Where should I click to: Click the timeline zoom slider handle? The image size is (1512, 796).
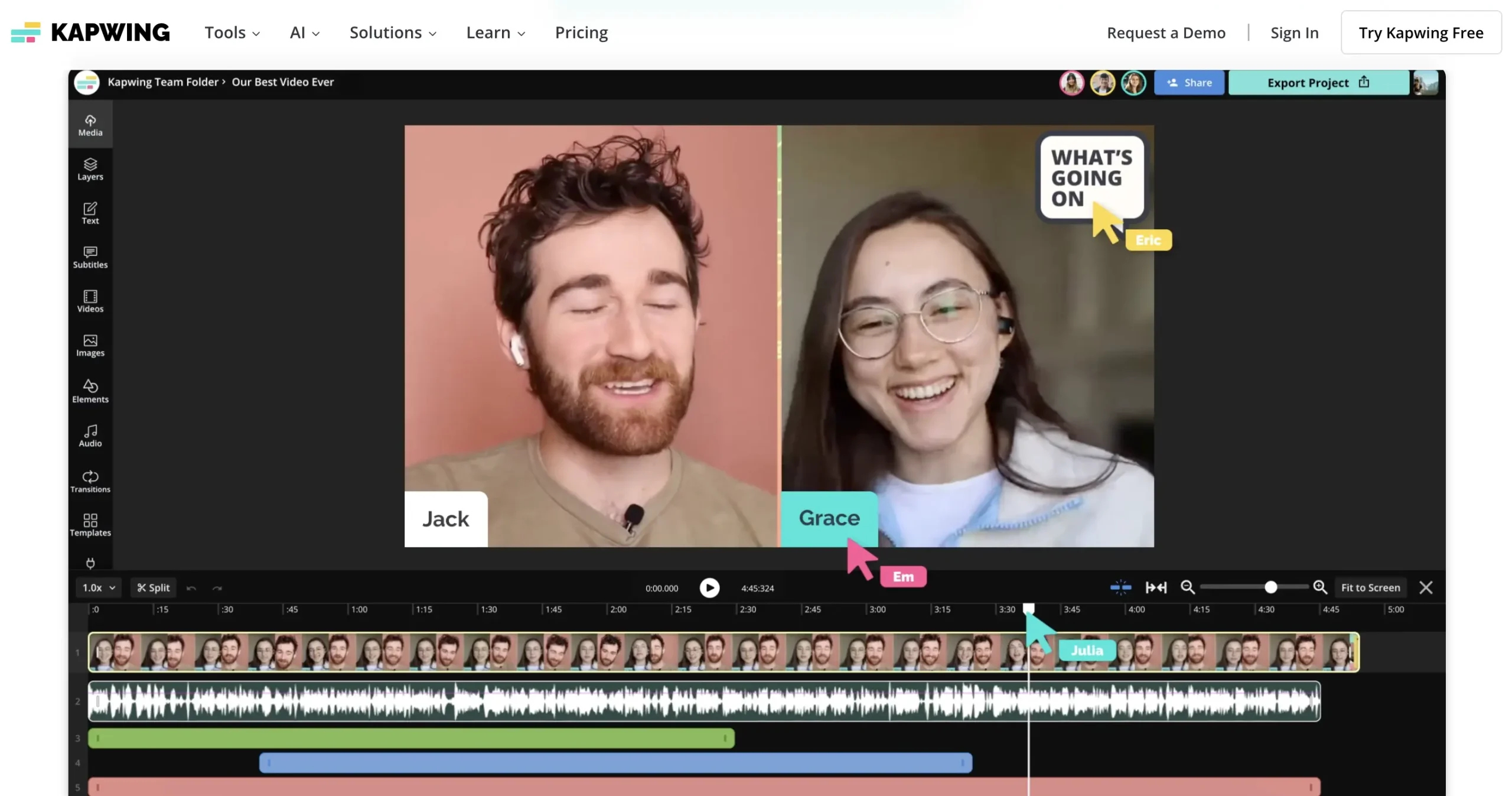tap(1270, 587)
